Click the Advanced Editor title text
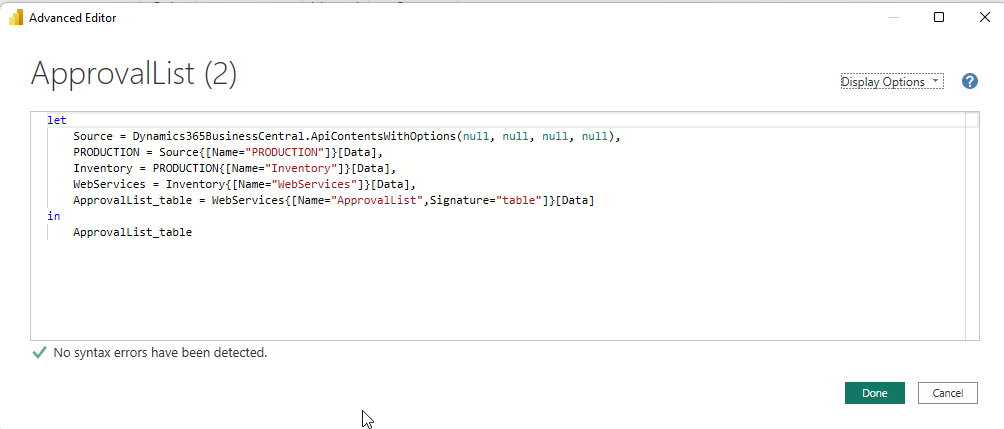This screenshot has height=429, width=1004. tap(73, 18)
